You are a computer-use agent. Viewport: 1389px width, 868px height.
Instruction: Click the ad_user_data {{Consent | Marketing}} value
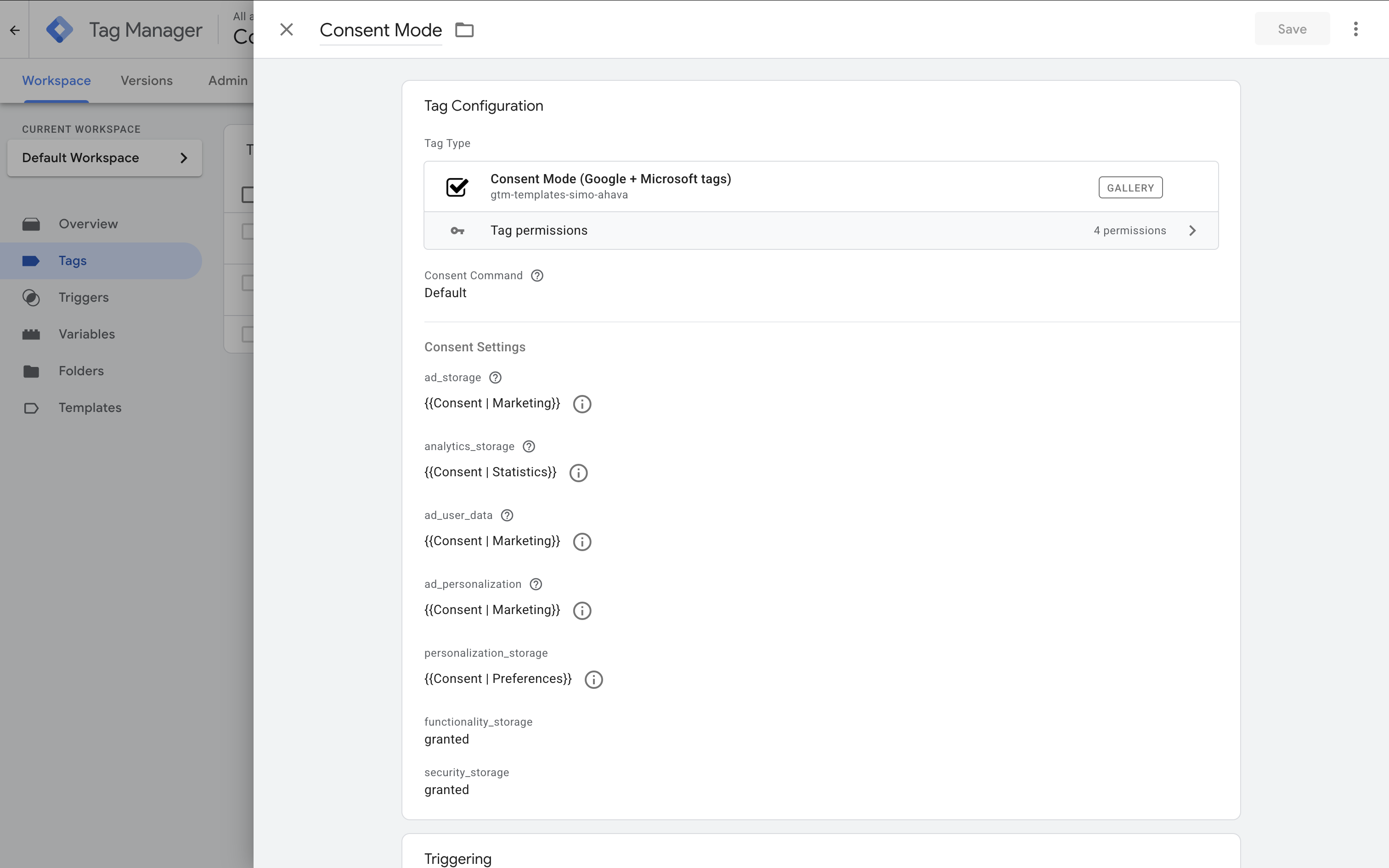(492, 541)
